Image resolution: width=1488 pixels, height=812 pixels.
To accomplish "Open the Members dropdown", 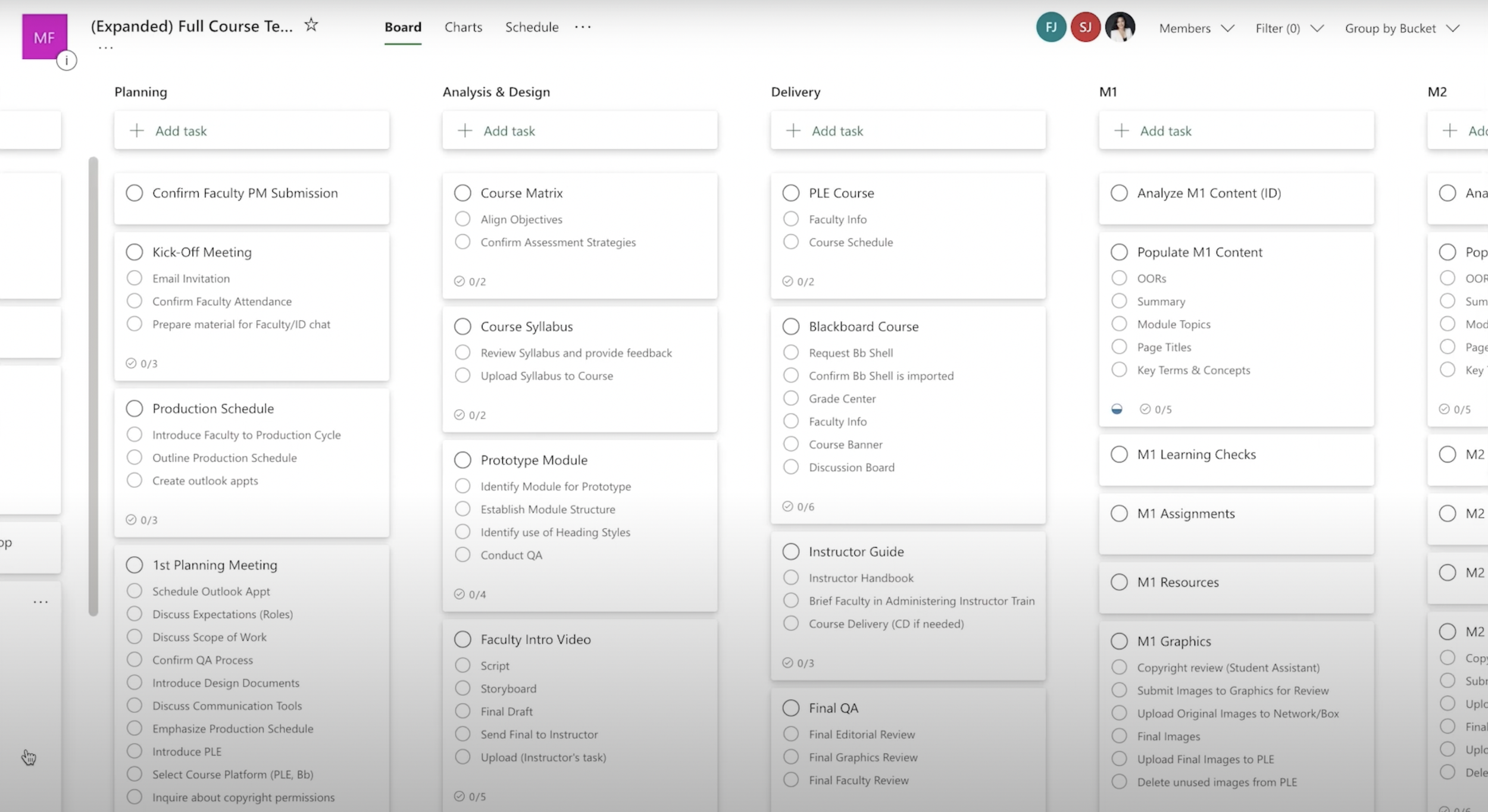I will pyautogui.click(x=1196, y=28).
